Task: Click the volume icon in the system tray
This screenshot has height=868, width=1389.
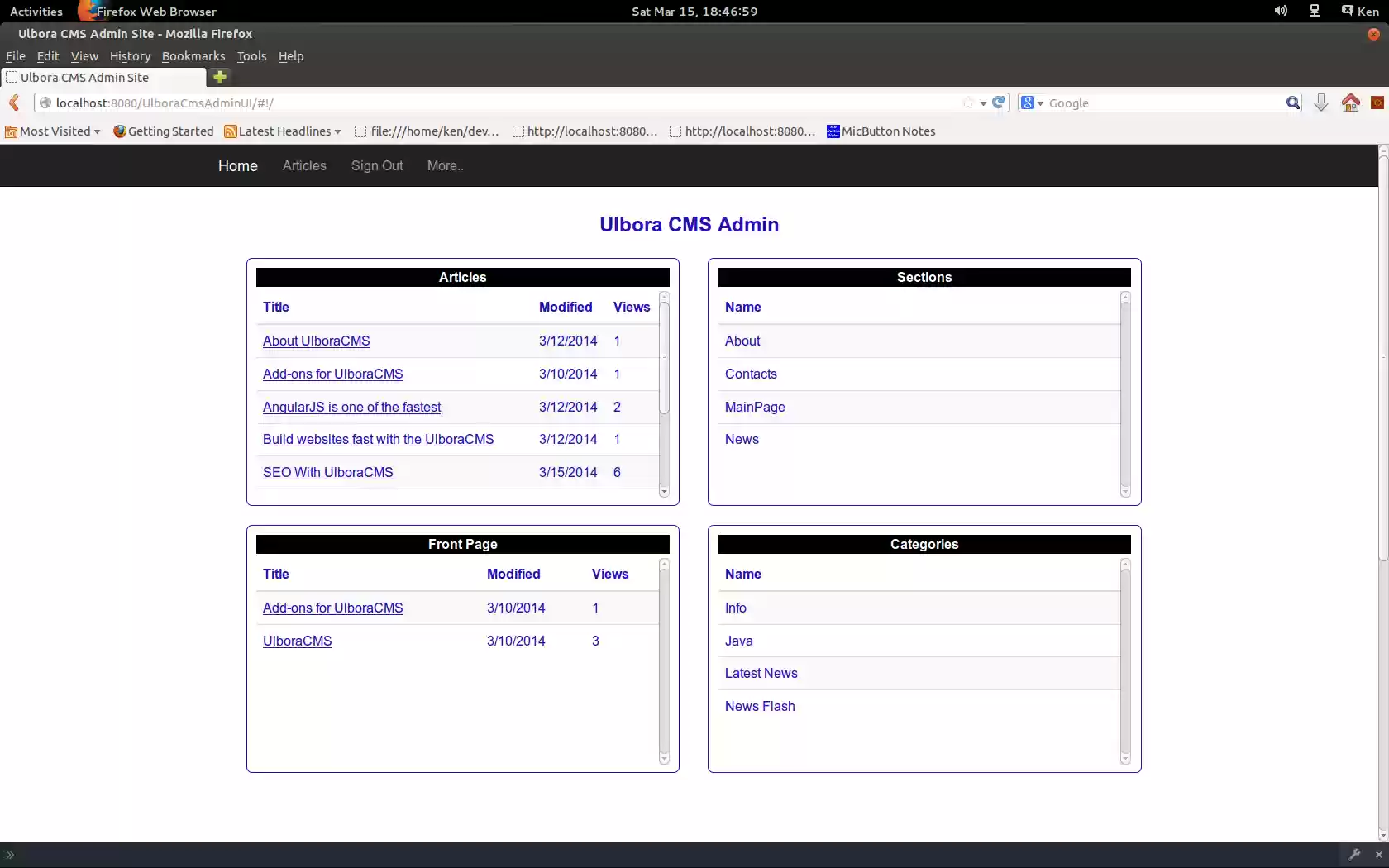Action: 1281,11
